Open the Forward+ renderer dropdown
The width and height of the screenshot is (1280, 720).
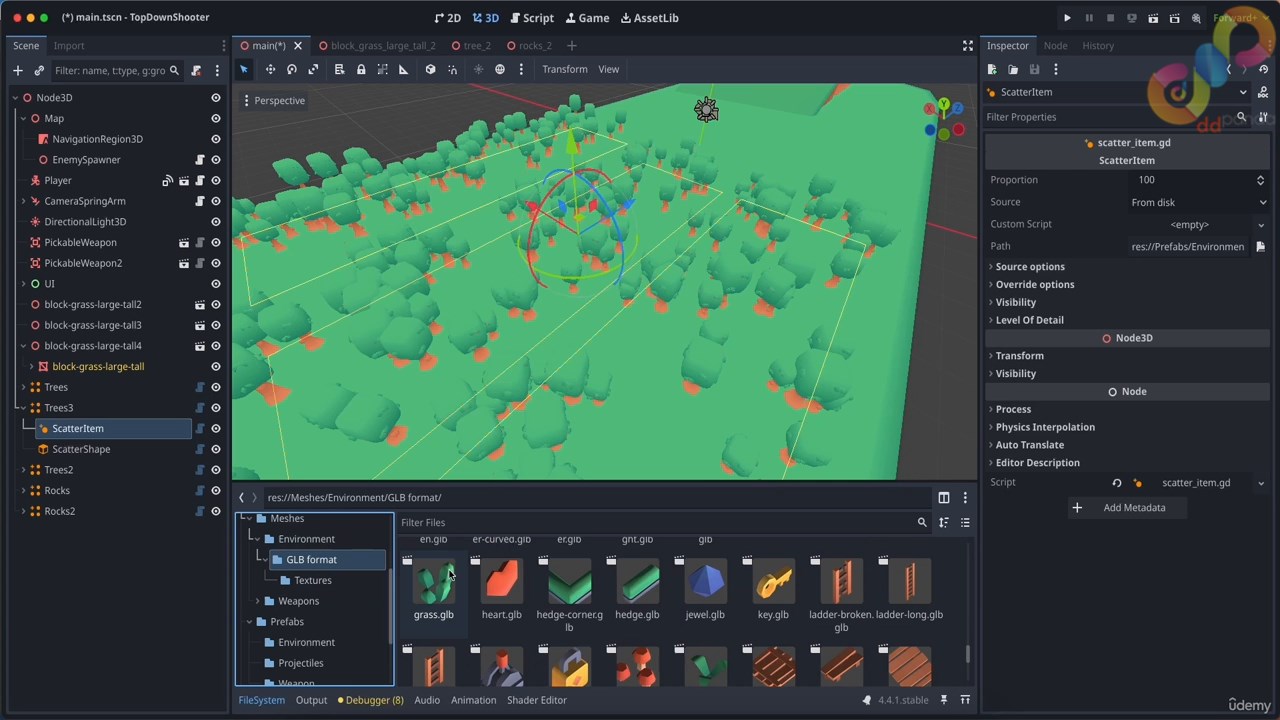point(1240,18)
